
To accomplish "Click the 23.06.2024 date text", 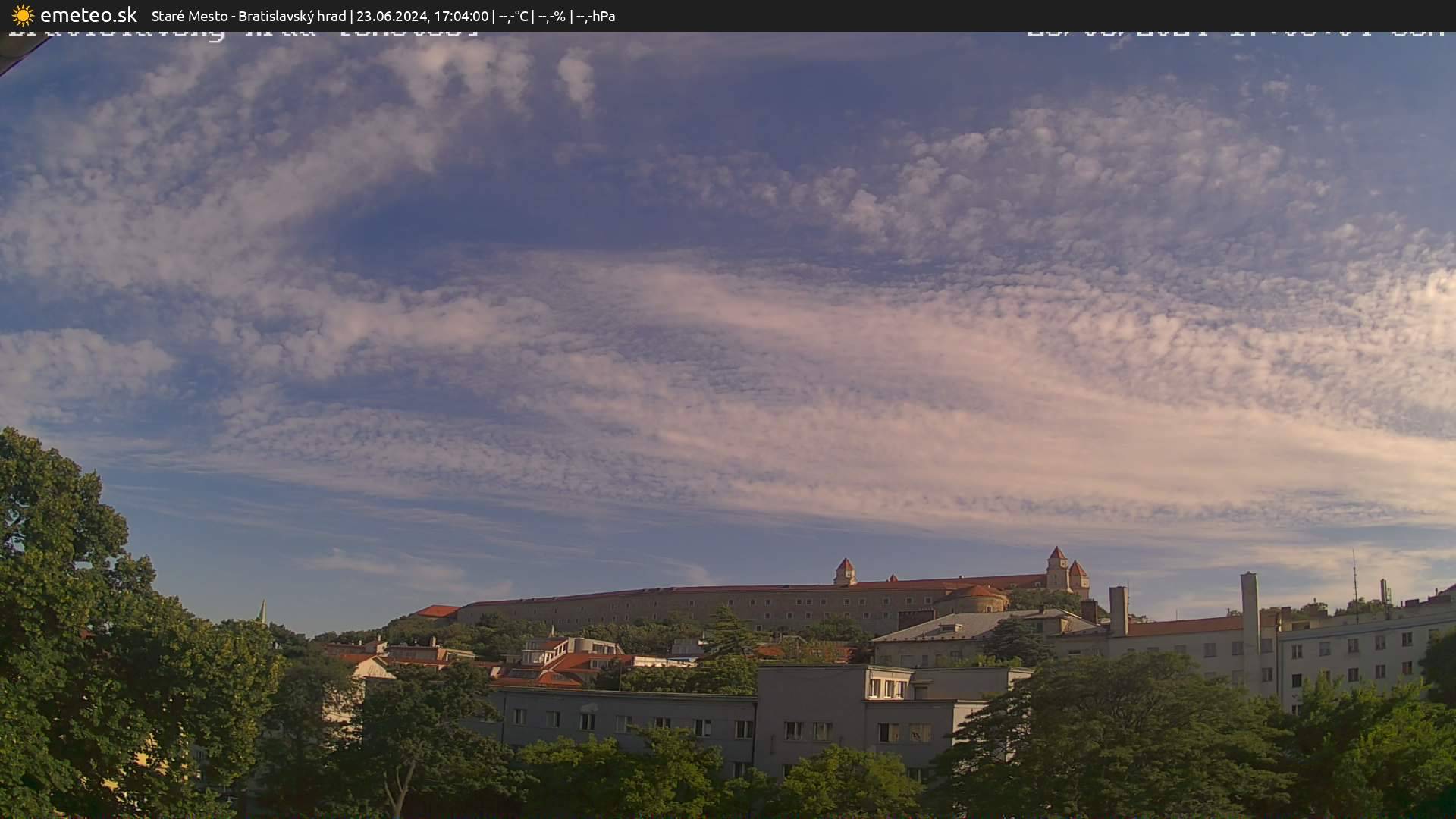I will (x=392, y=16).
